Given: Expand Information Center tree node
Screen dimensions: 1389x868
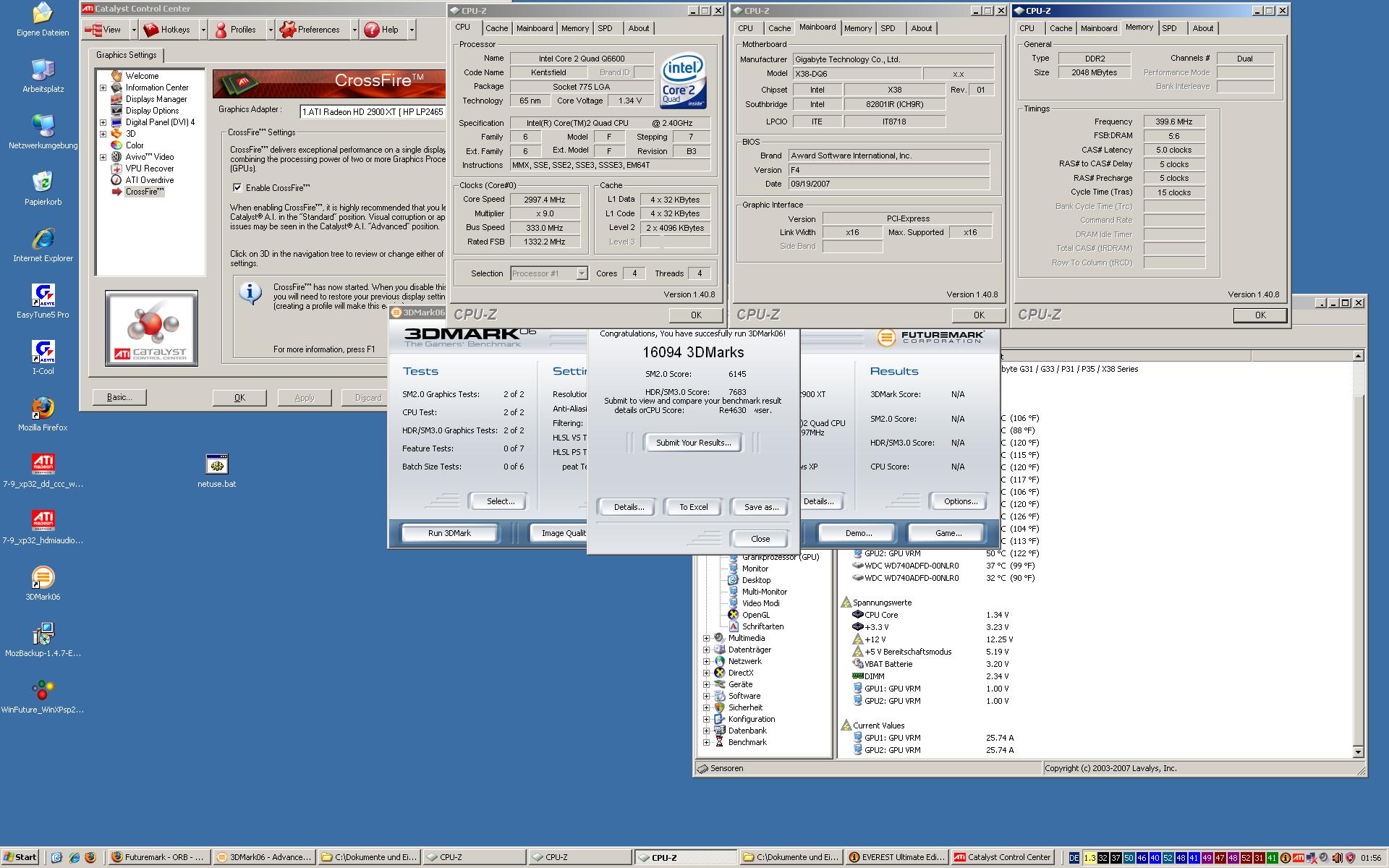Looking at the screenshot, I should (103, 88).
